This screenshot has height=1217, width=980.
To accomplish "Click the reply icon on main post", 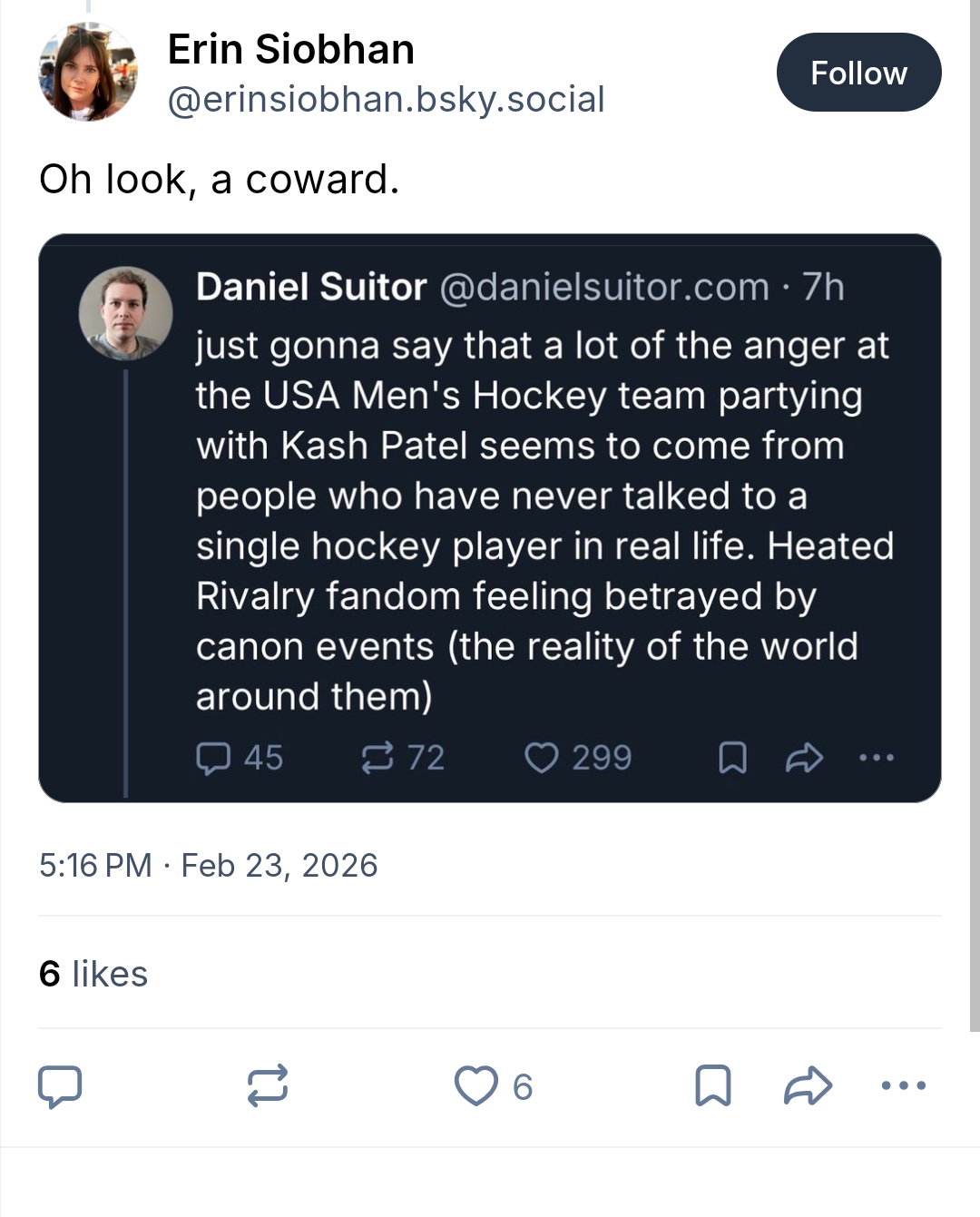I will pos(60,1085).
